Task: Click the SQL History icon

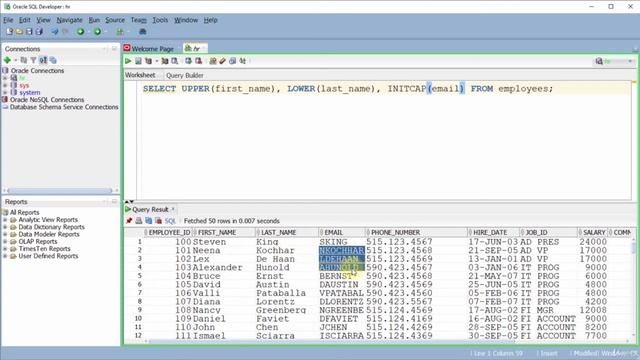Action: click(233, 61)
